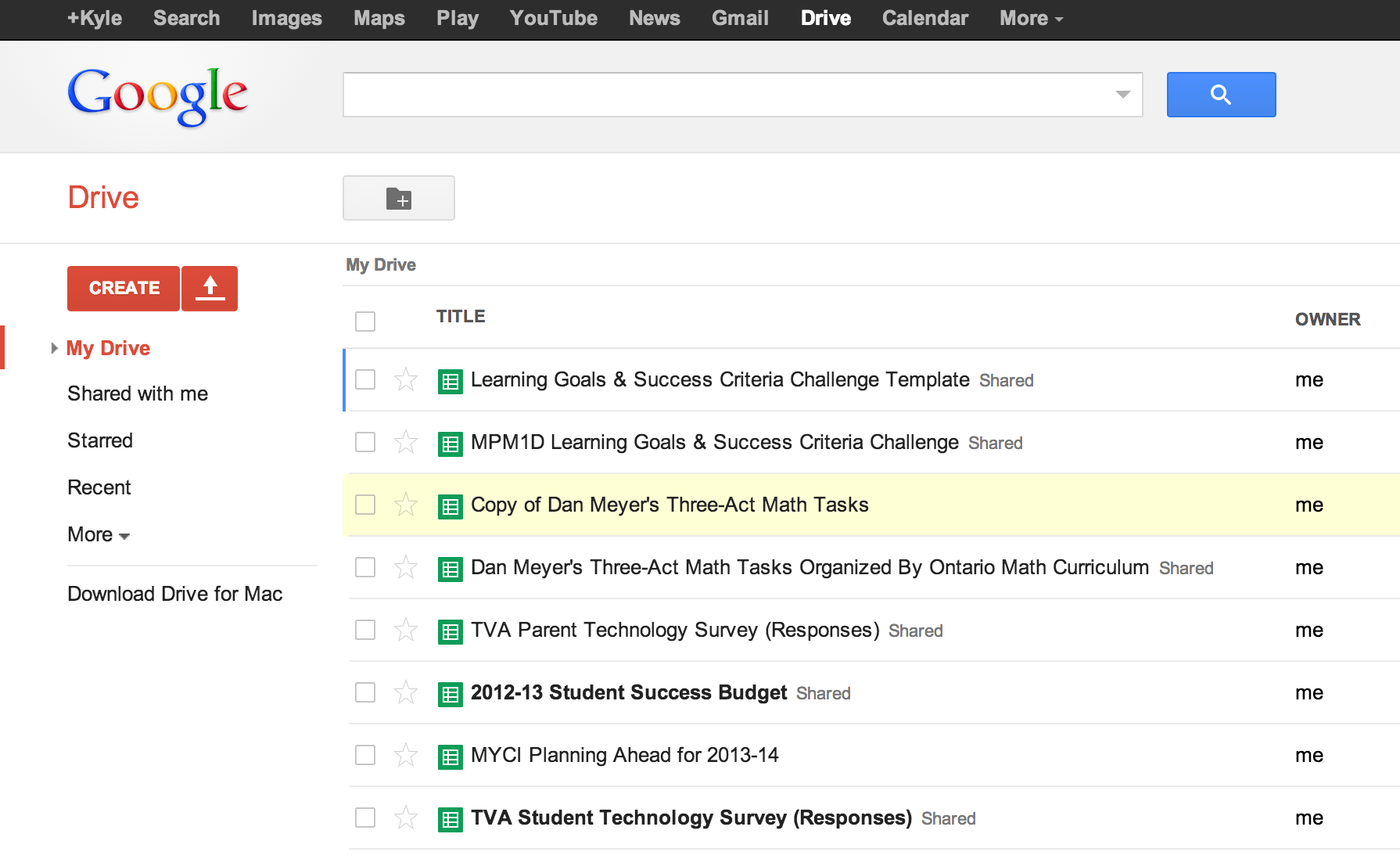Open the Starred view
The width and height of the screenshot is (1400, 859).
point(100,440)
